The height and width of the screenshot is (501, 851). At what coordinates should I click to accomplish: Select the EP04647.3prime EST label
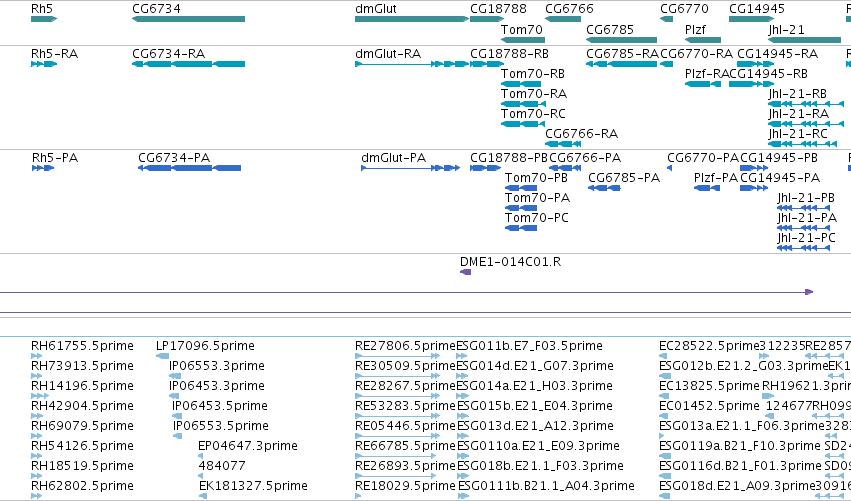247,446
